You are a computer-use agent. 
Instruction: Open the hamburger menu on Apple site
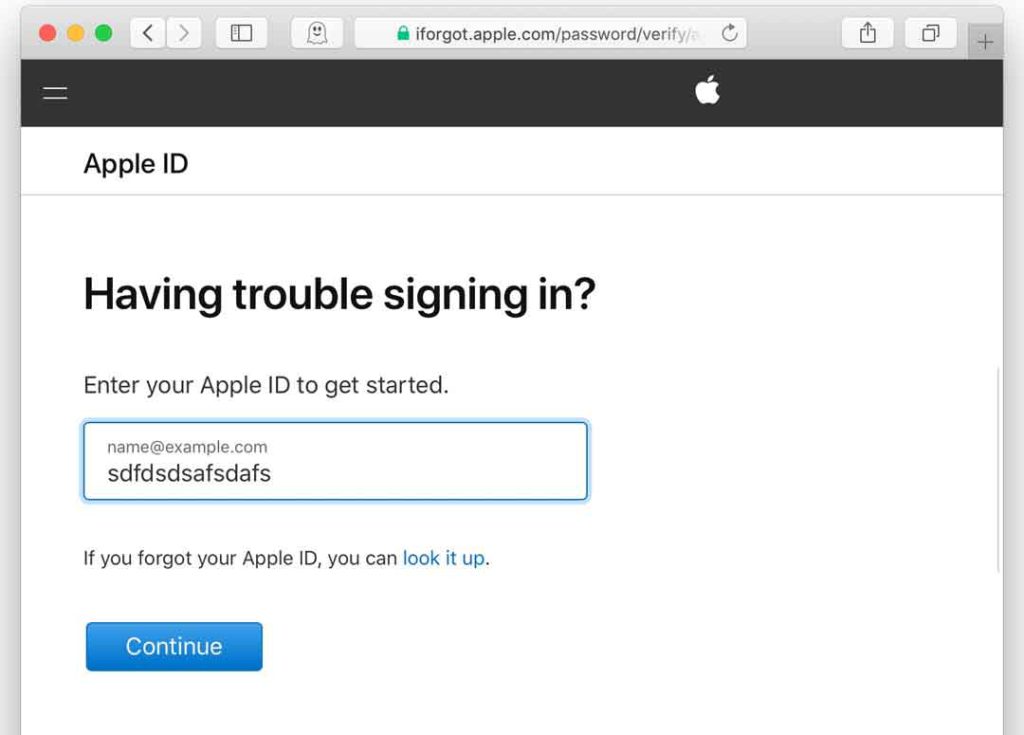point(55,93)
